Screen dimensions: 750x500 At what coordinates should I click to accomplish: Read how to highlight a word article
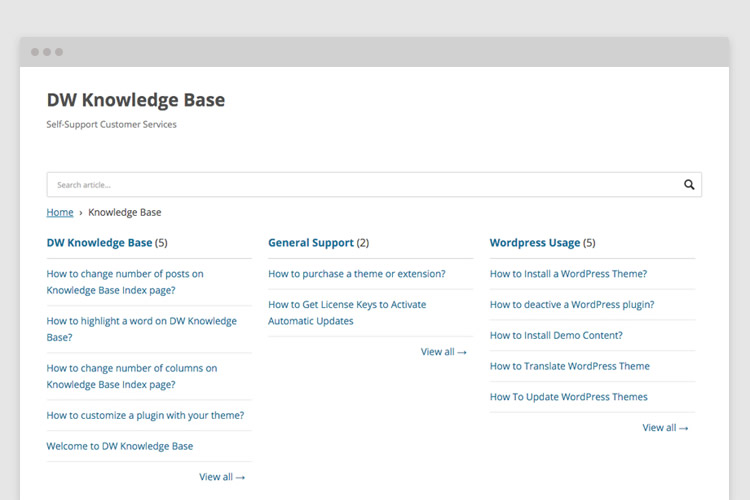[141, 329]
